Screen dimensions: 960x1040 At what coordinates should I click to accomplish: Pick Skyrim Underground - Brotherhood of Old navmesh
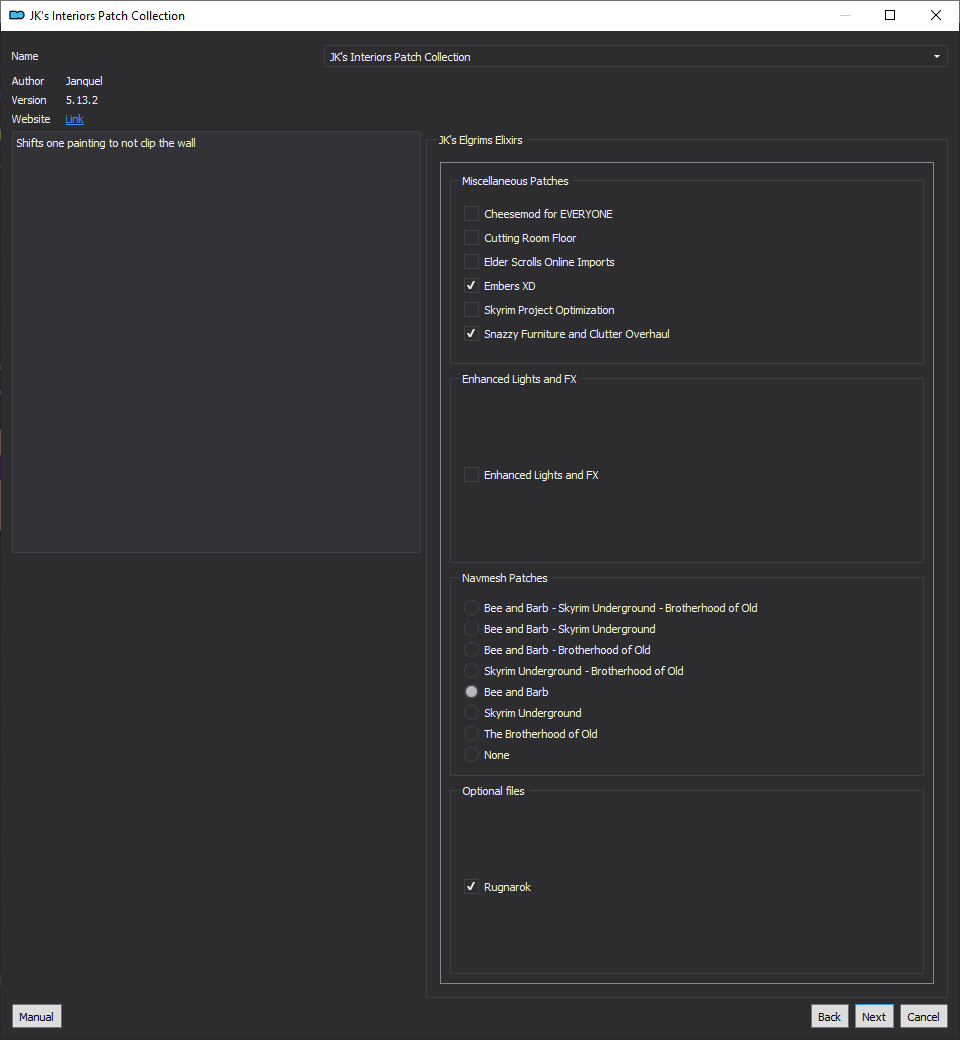pyautogui.click(x=471, y=671)
